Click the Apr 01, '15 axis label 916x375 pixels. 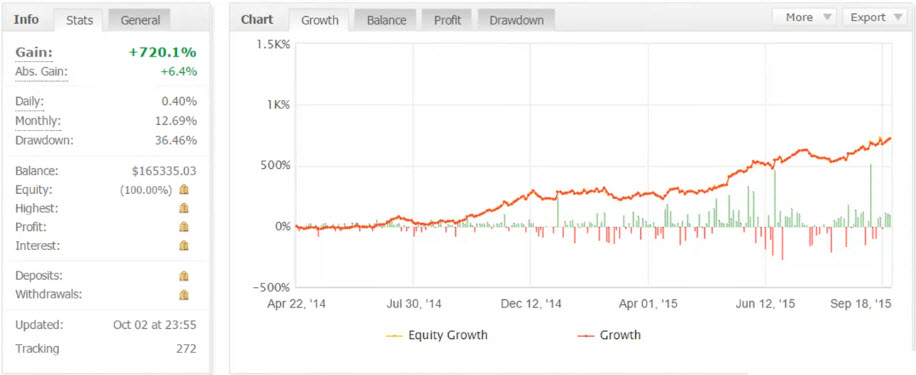pos(648,304)
